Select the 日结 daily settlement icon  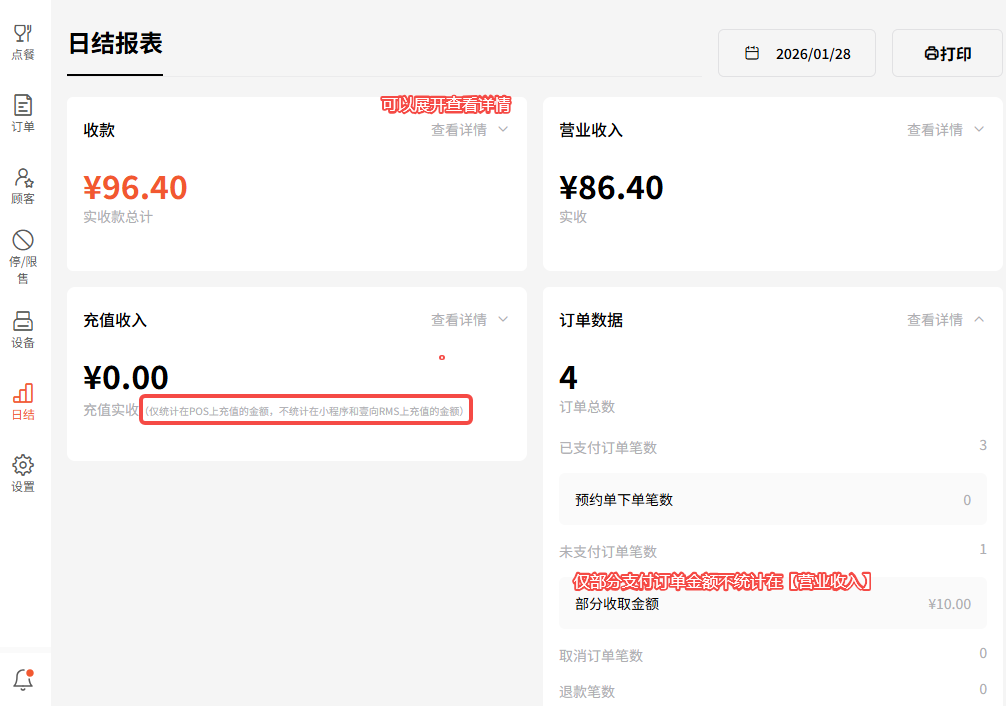point(22,394)
